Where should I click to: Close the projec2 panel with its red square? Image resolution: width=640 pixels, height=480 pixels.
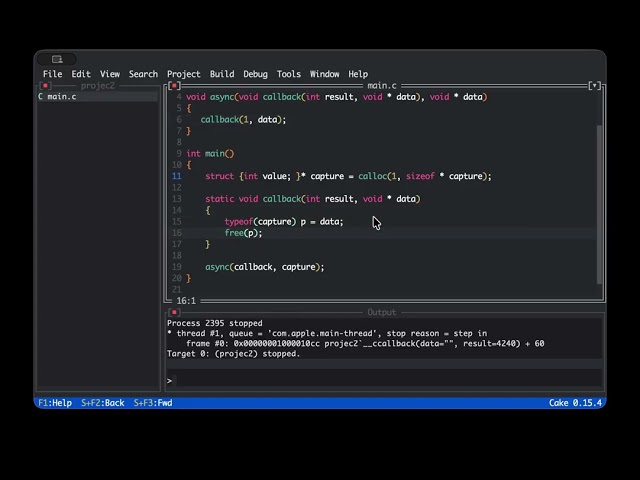pyautogui.click(x=45, y=86)
